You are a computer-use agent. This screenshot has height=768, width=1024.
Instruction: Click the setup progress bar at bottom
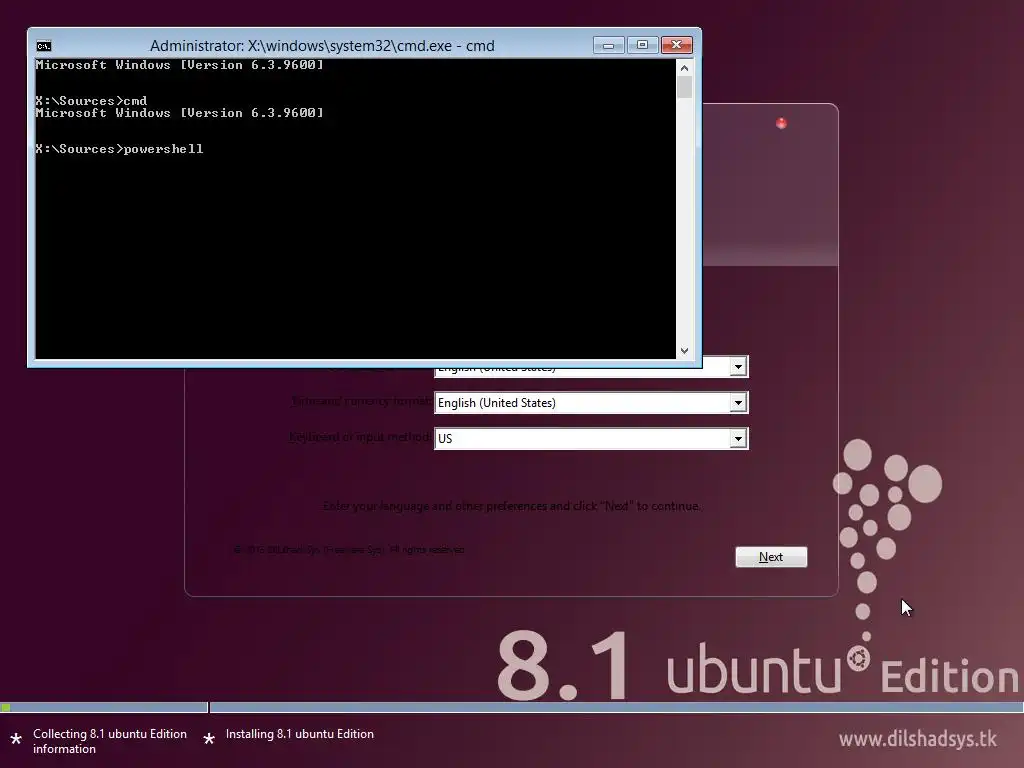coord(512,707)
